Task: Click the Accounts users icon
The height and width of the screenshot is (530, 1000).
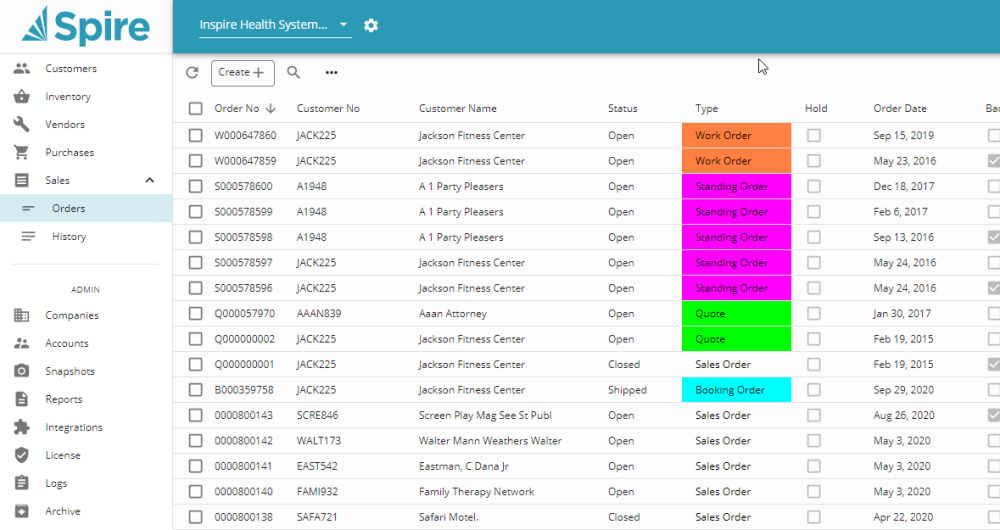Action: (22, 343)
